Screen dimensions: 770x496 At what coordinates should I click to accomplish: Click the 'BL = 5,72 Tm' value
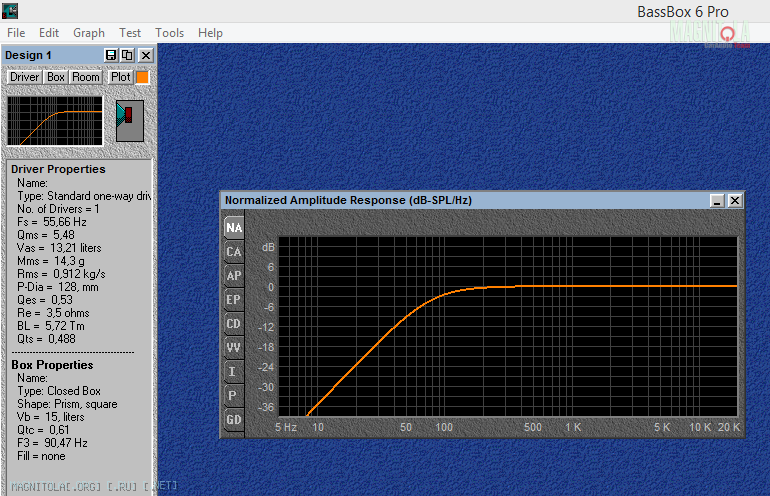click(51, 326)
